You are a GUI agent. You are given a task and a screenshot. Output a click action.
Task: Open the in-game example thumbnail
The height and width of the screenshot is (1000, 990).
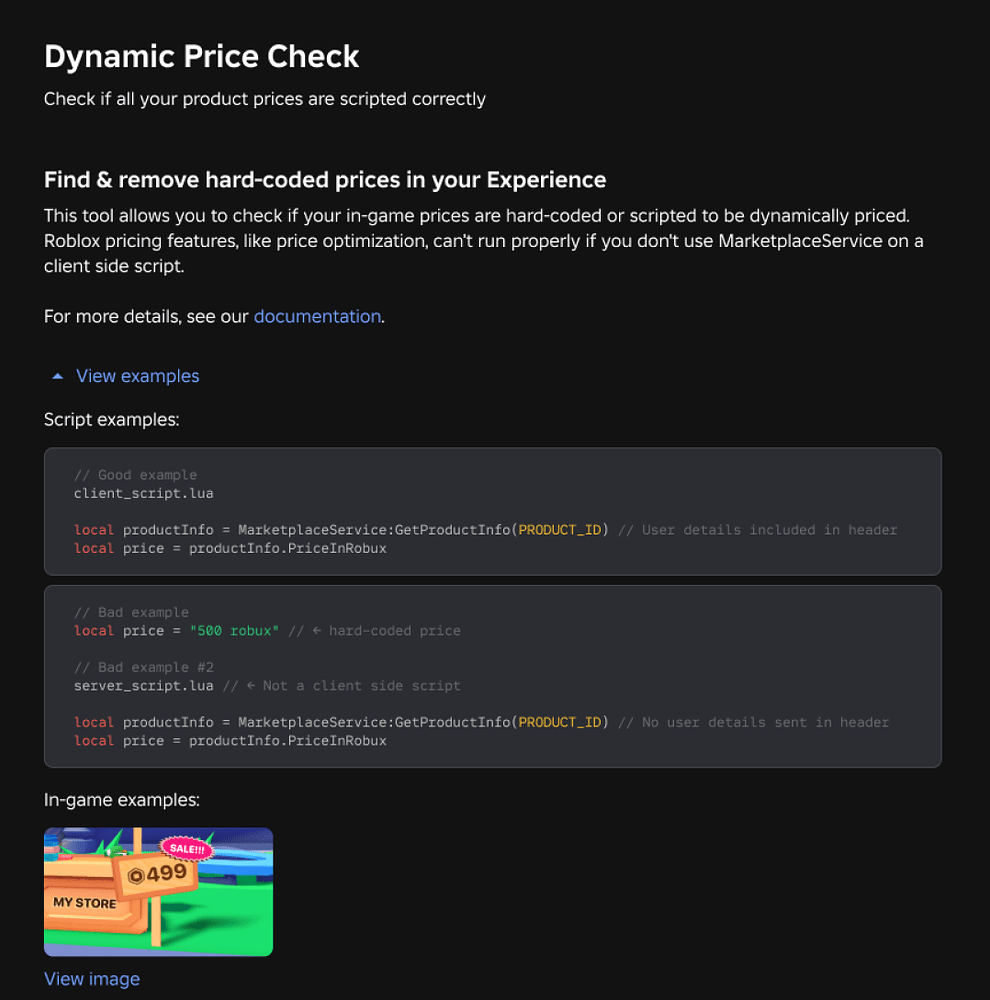coord(157,891)
